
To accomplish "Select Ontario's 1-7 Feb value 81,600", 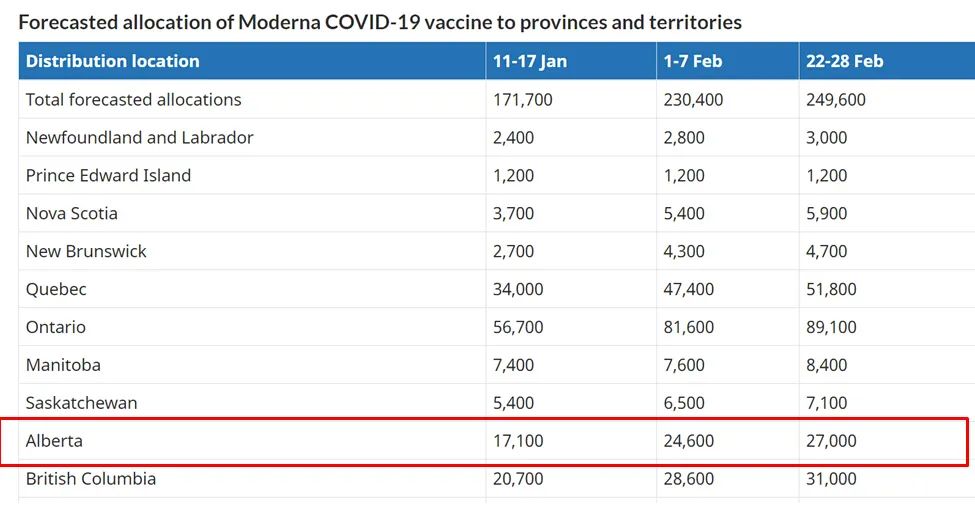I will 688,327.
